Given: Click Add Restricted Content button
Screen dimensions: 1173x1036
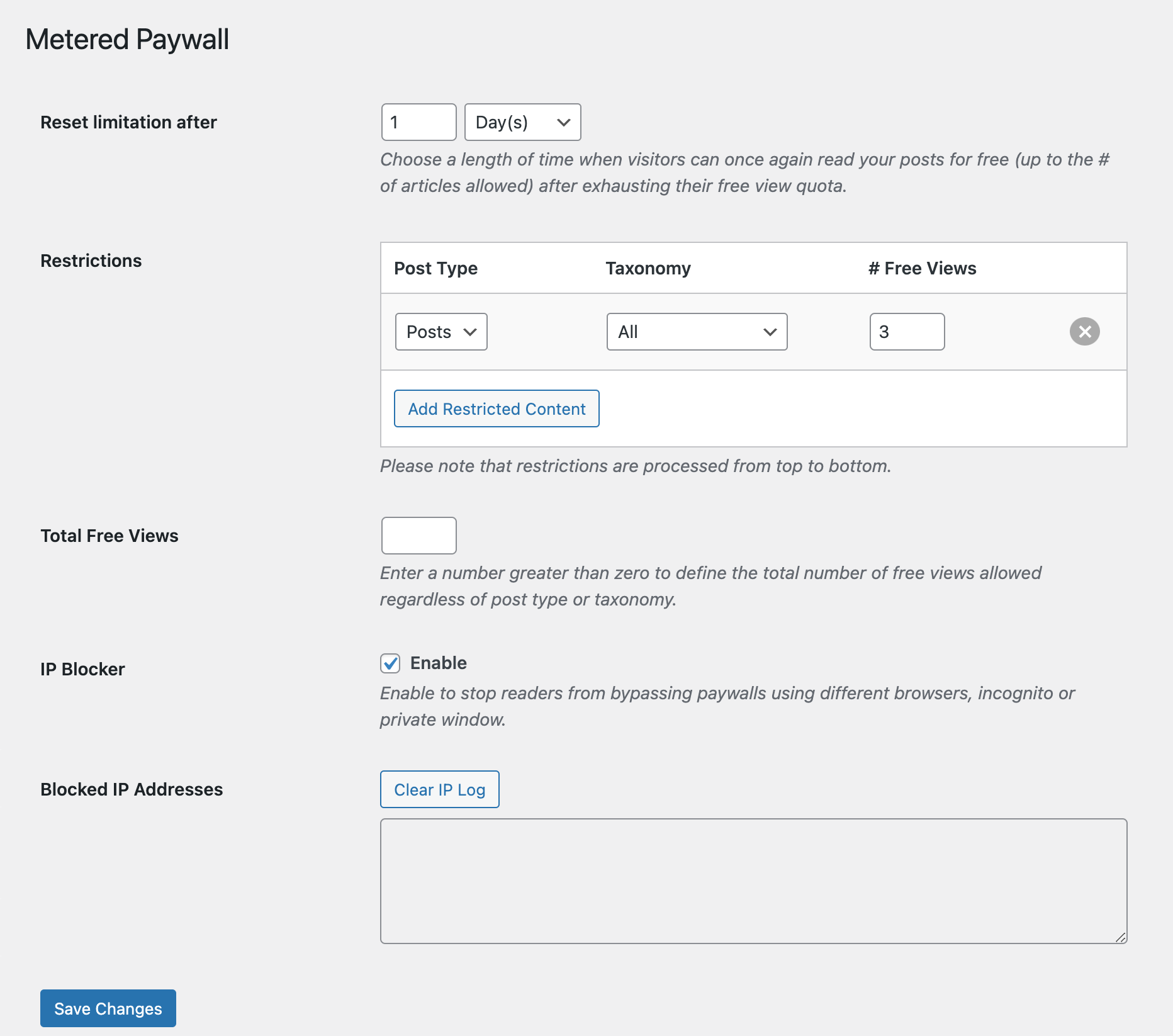Looking at the screenshot, I should [x=497, y=409].
